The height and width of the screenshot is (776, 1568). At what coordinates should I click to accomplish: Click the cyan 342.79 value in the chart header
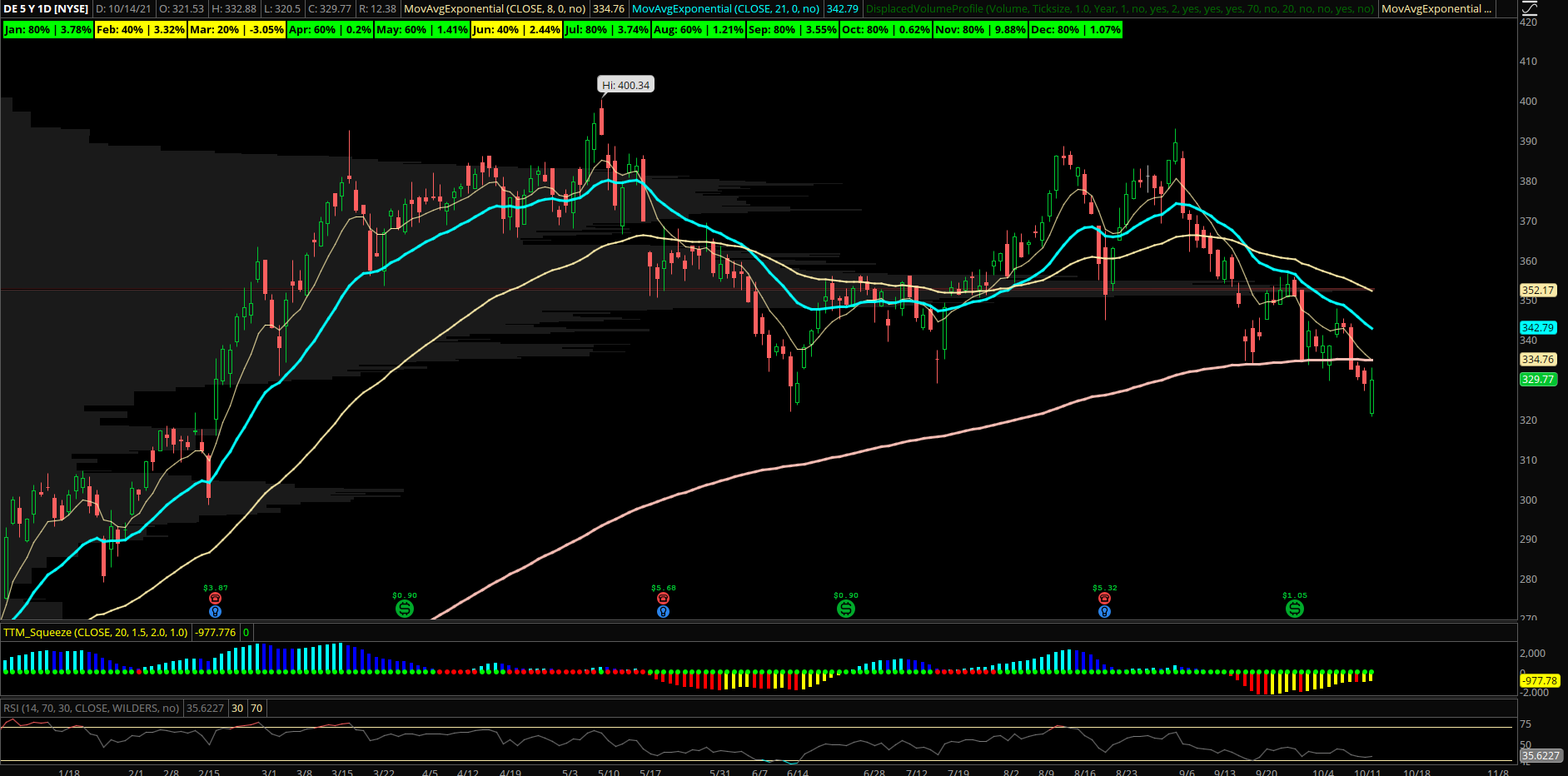(842, 9)
